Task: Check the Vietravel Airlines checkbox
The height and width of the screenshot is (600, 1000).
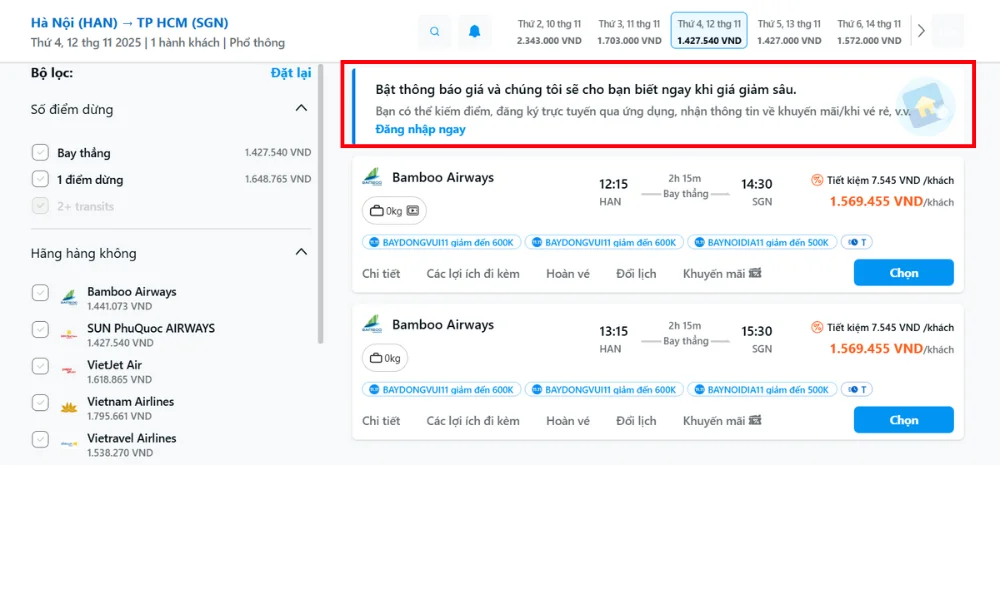Action: coord(40,439)
